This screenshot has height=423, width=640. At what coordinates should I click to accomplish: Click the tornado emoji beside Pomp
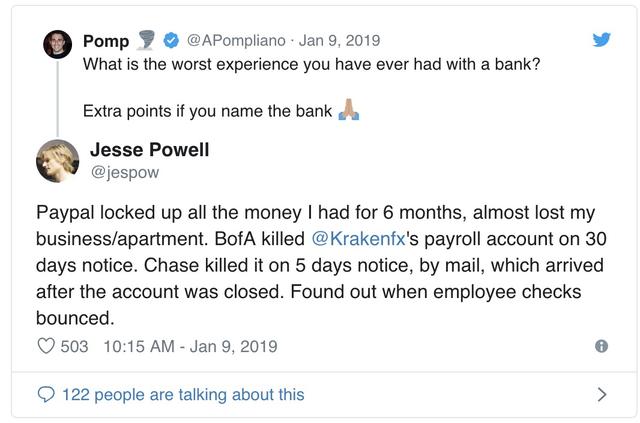[145, 40]
